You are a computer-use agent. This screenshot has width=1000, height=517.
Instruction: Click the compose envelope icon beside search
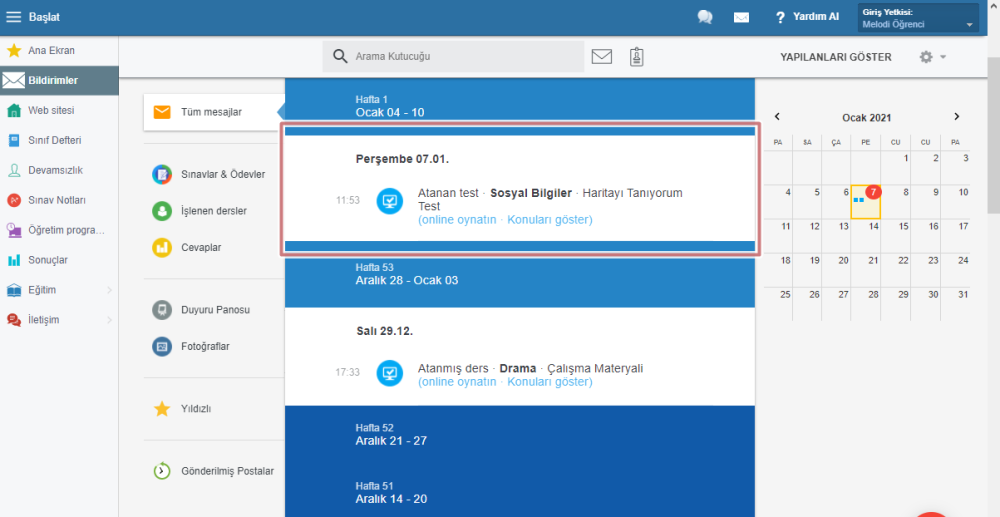[601, 57]
